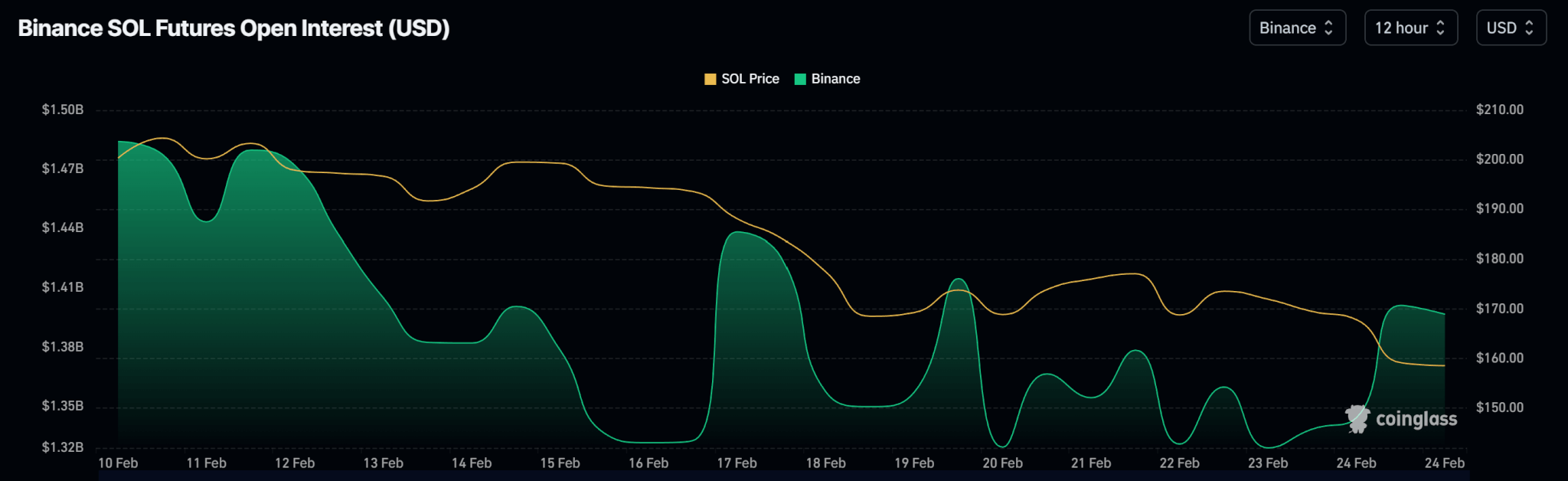Click the chevron icon in the Binance selector
Viewport: 1568px width, 481px height.
point(1328,28)
